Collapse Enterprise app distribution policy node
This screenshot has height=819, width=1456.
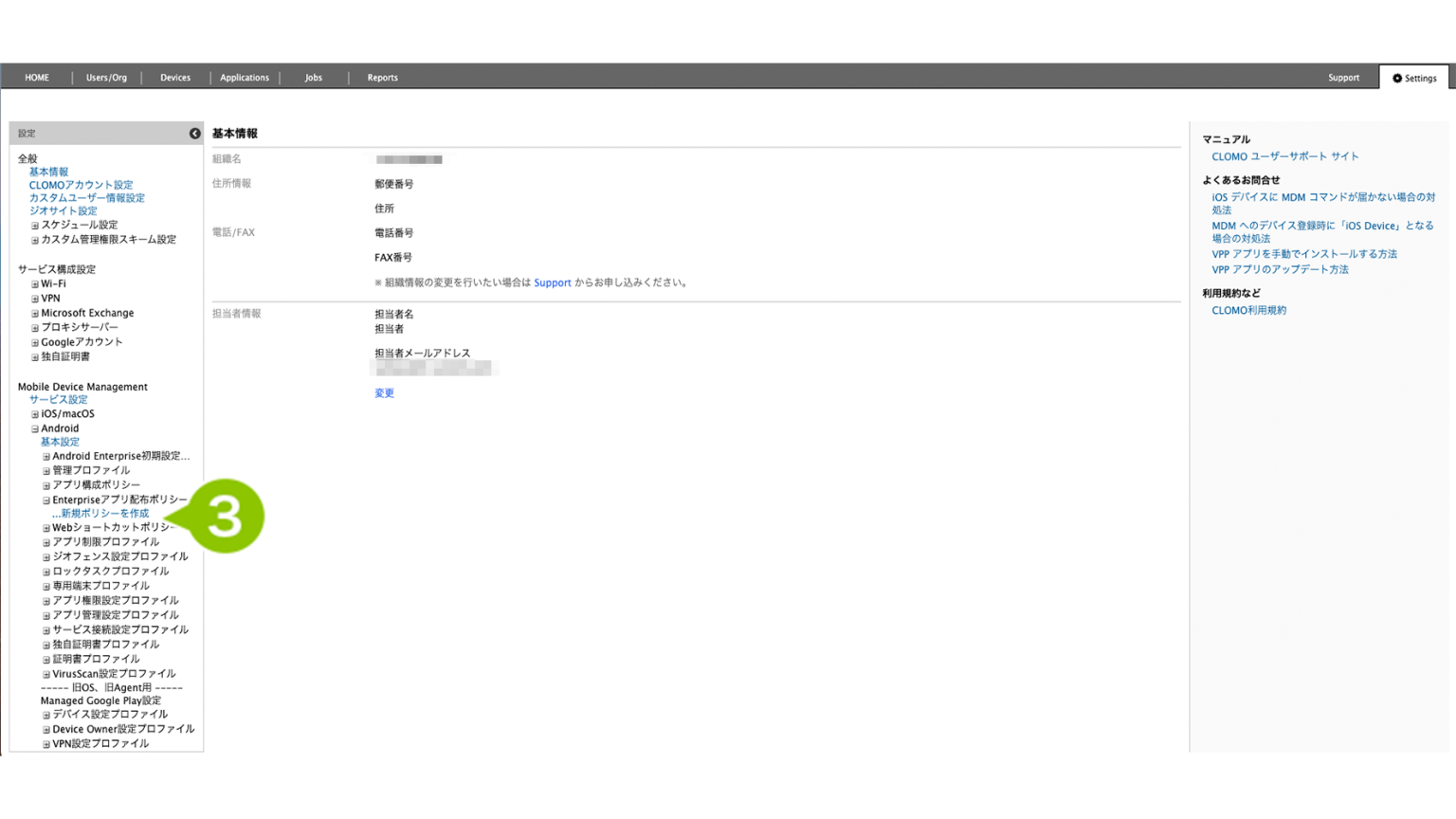click(46, 500)
